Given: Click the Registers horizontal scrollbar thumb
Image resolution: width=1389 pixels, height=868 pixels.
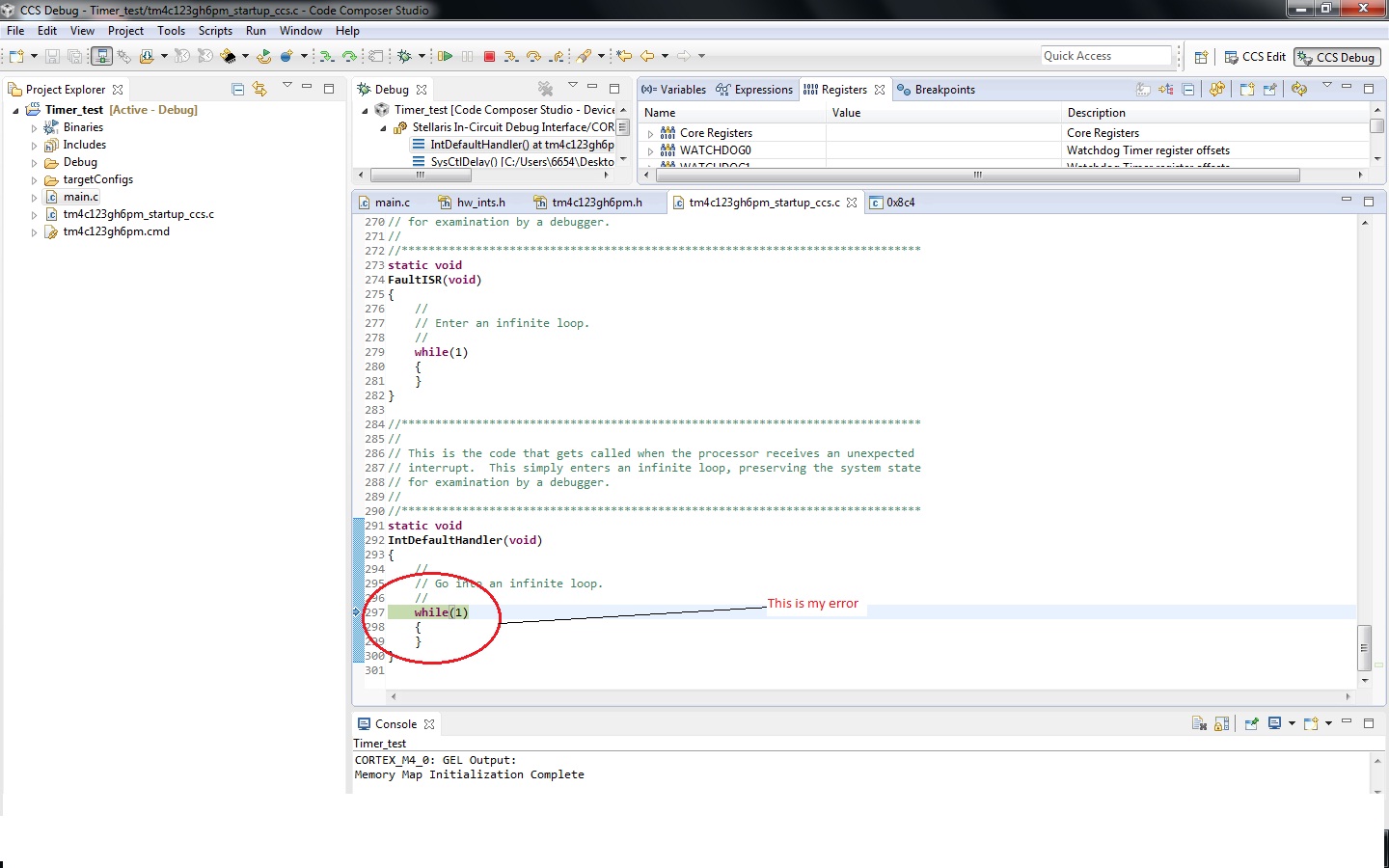Looking at the screenshot, I should (977, 175).
